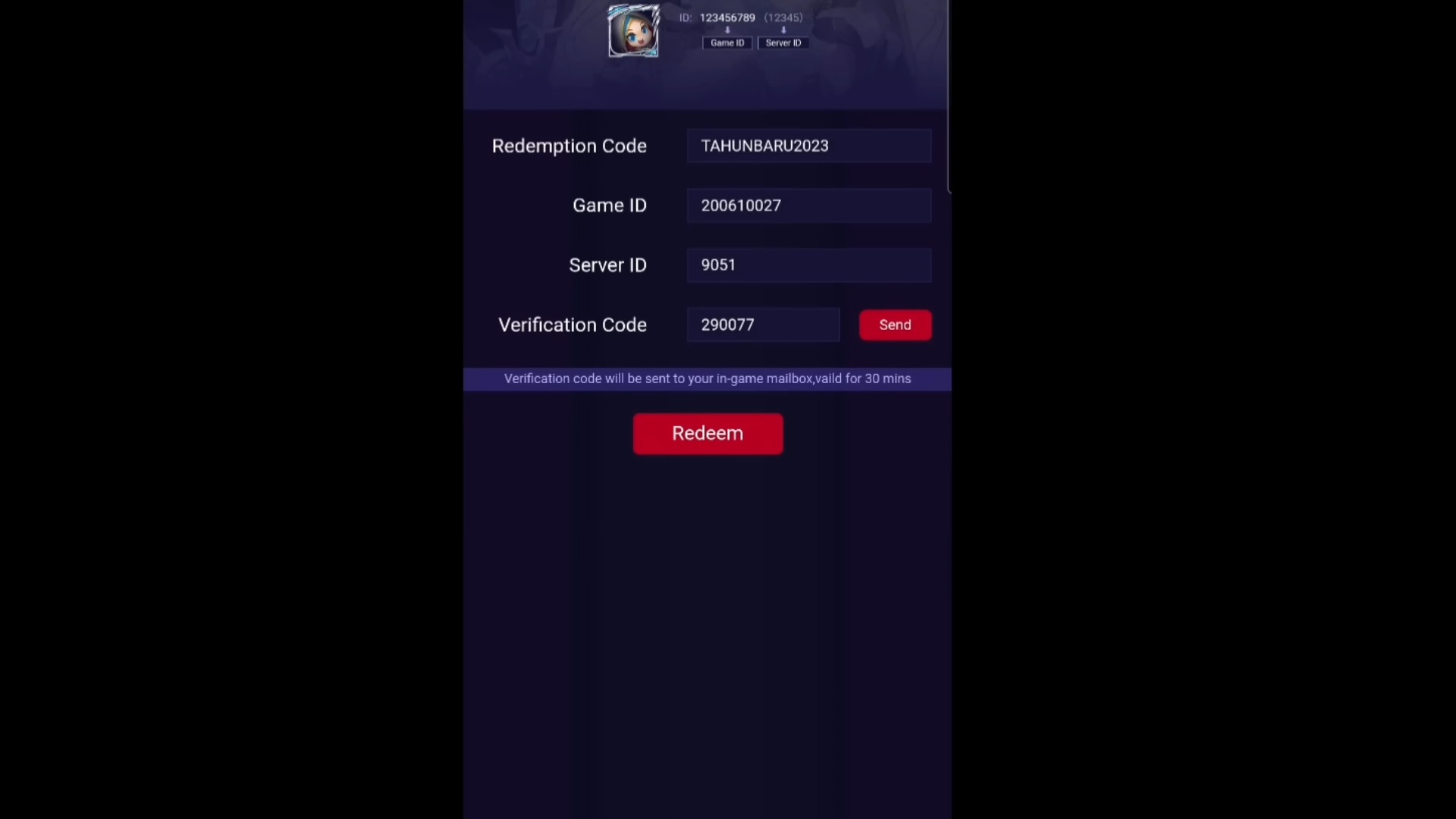Click the Server ID tab at top
Image resolution: width=1456 pixels, height=819 pixels.
click(x=783, y=42)
